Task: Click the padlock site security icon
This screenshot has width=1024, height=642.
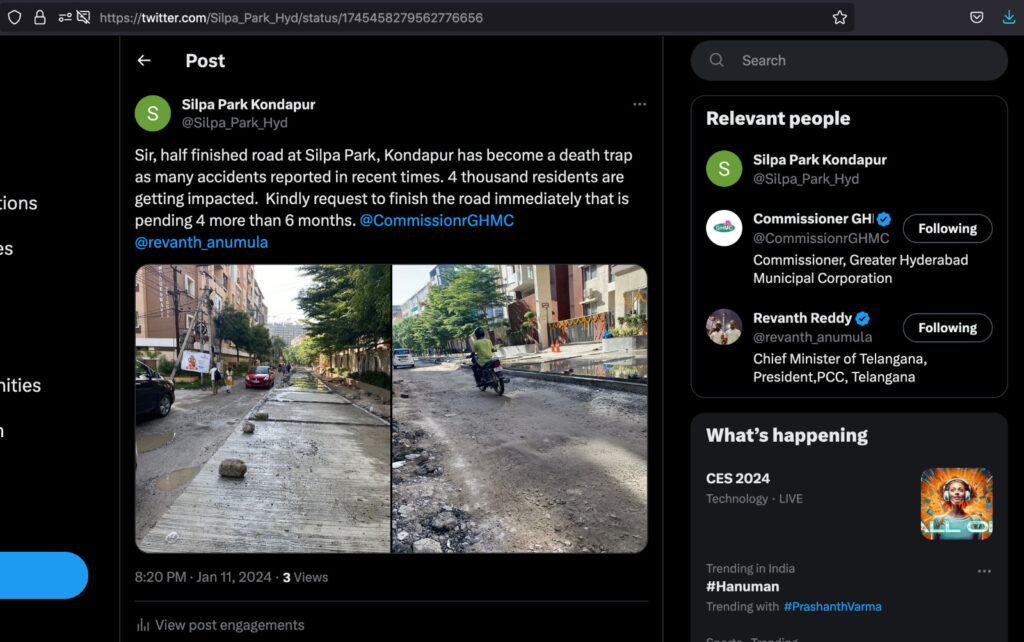Action: click(x=40, y=18)
